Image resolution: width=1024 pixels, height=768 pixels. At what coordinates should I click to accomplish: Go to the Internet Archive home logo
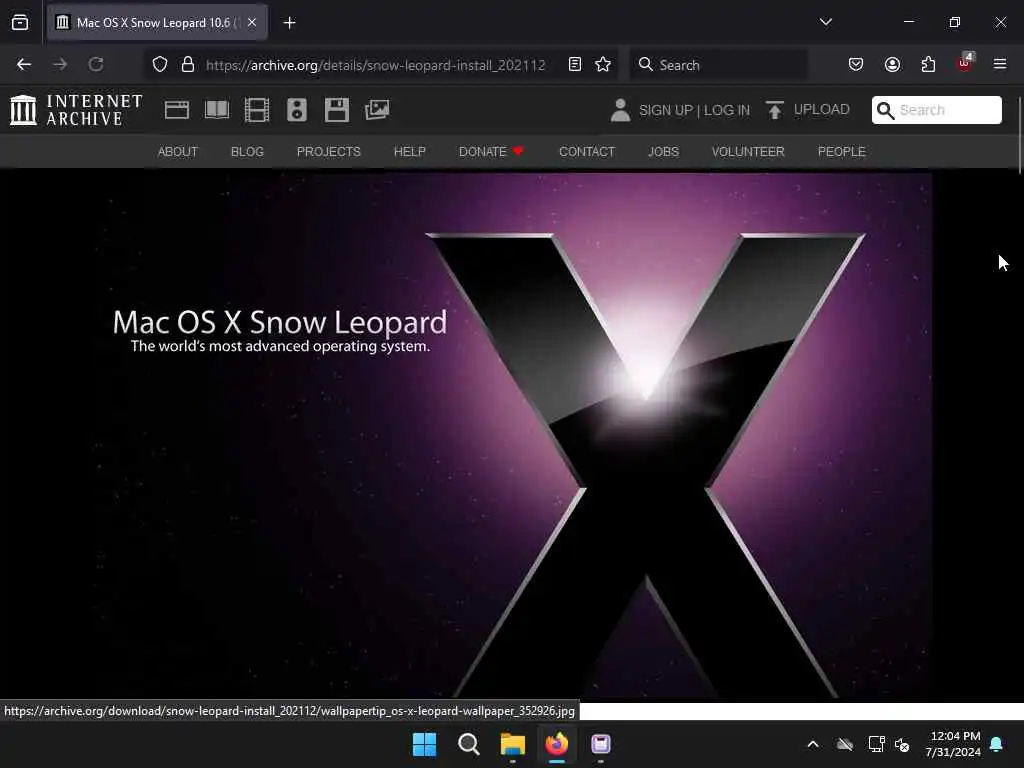pyautogui.click(x=76, y=110)
